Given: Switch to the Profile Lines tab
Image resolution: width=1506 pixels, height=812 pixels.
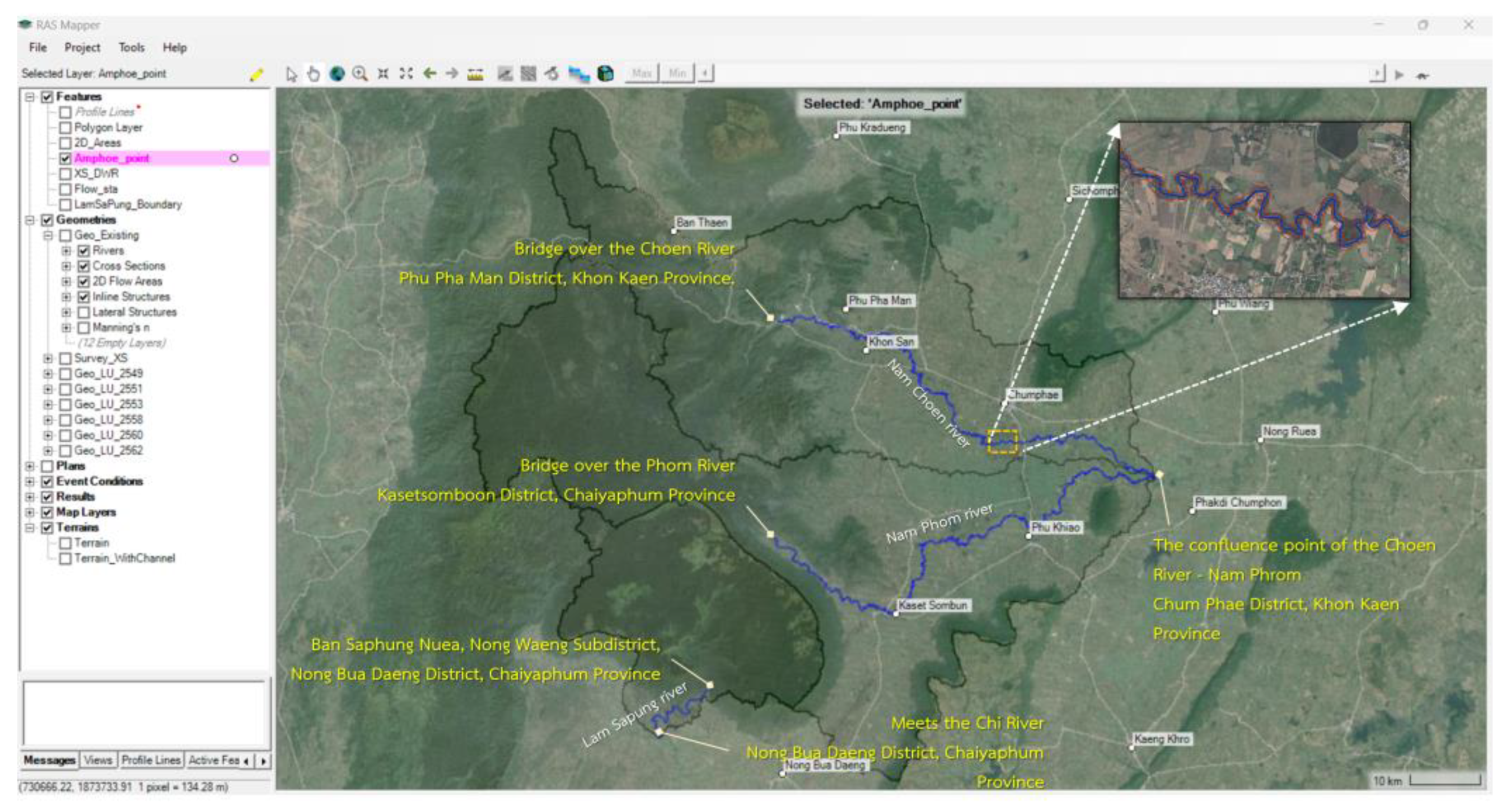Looking at the screenshot, I should (x=151, y=760).
